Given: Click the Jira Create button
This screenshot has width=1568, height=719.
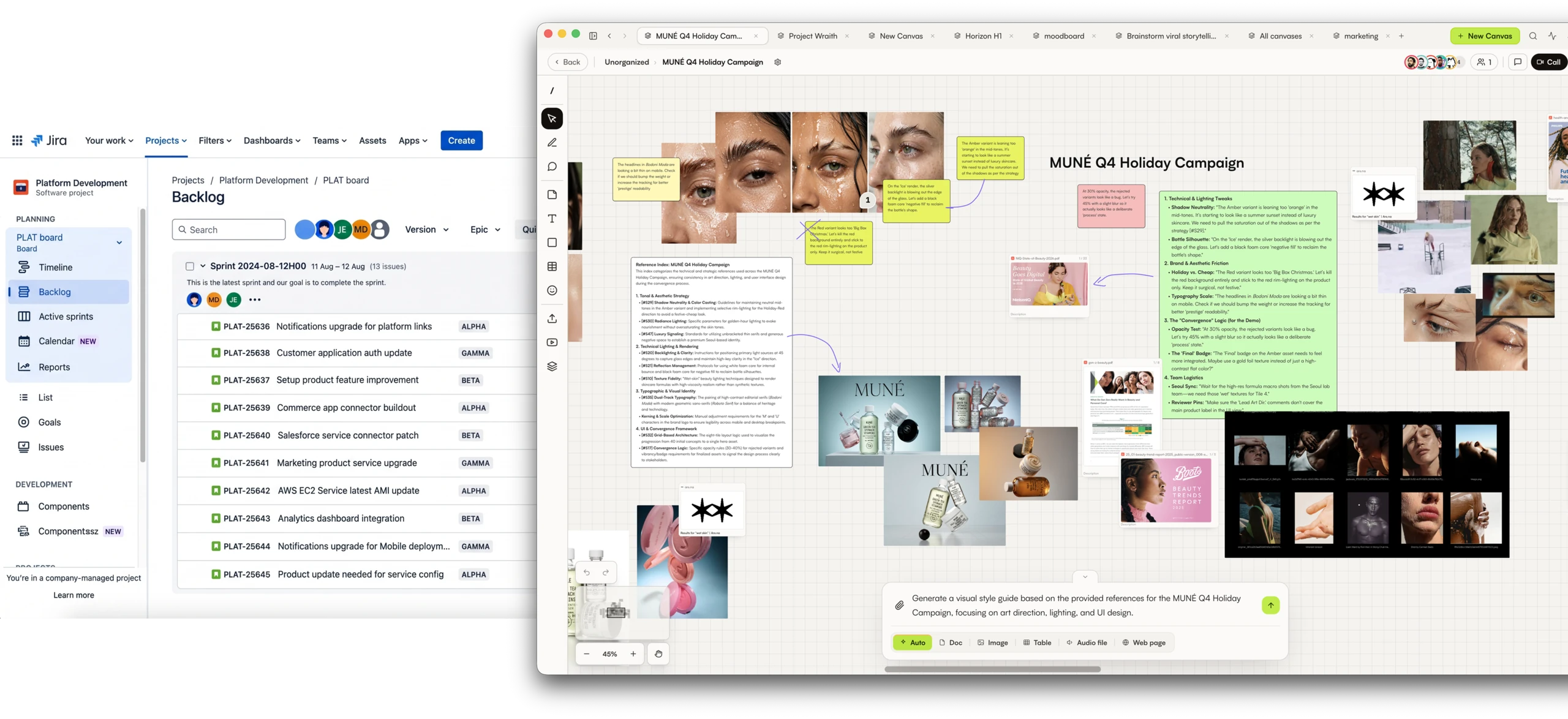Looking at the screenshot, I should click(461, 140).
